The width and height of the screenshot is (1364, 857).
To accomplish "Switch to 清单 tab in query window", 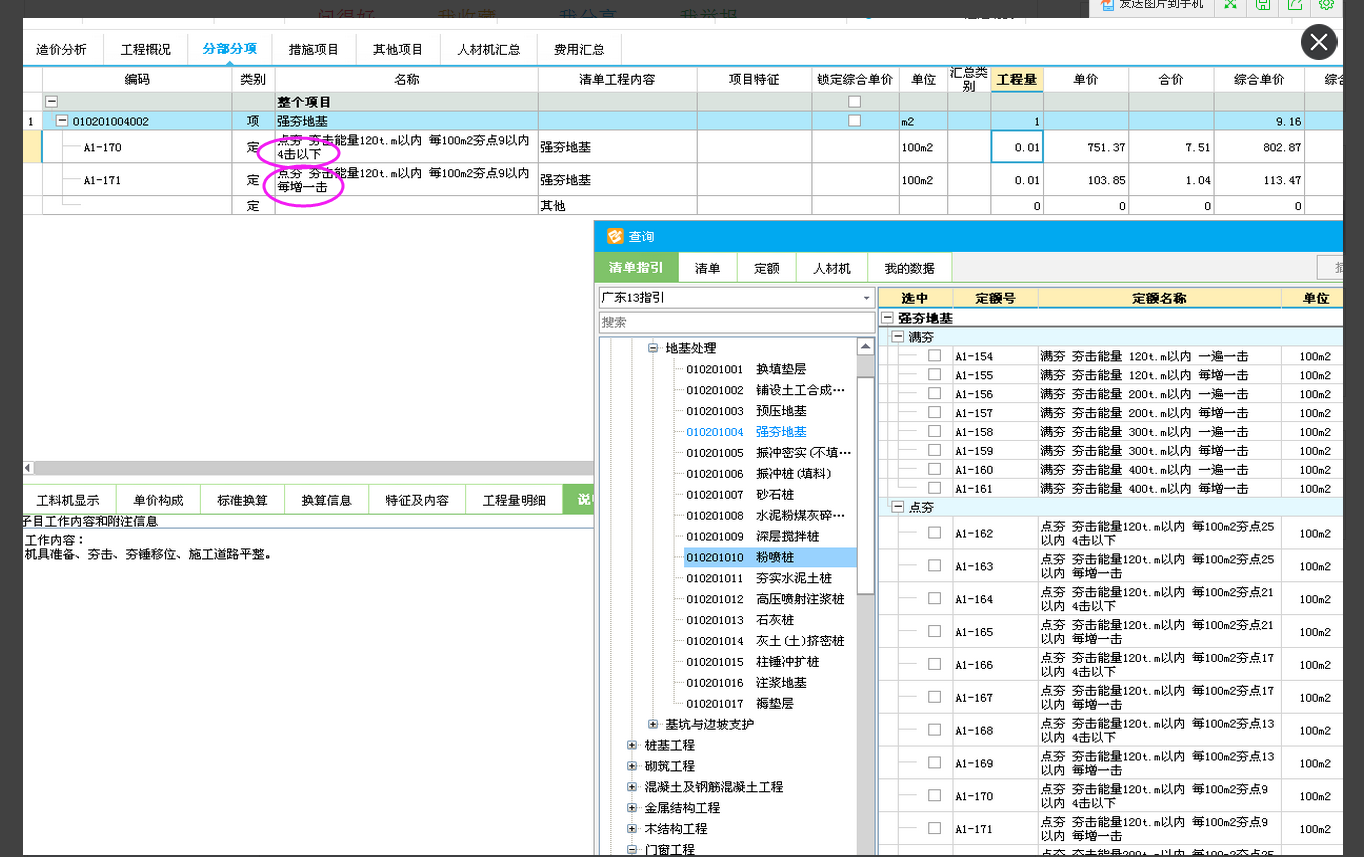I will point(708,268).
